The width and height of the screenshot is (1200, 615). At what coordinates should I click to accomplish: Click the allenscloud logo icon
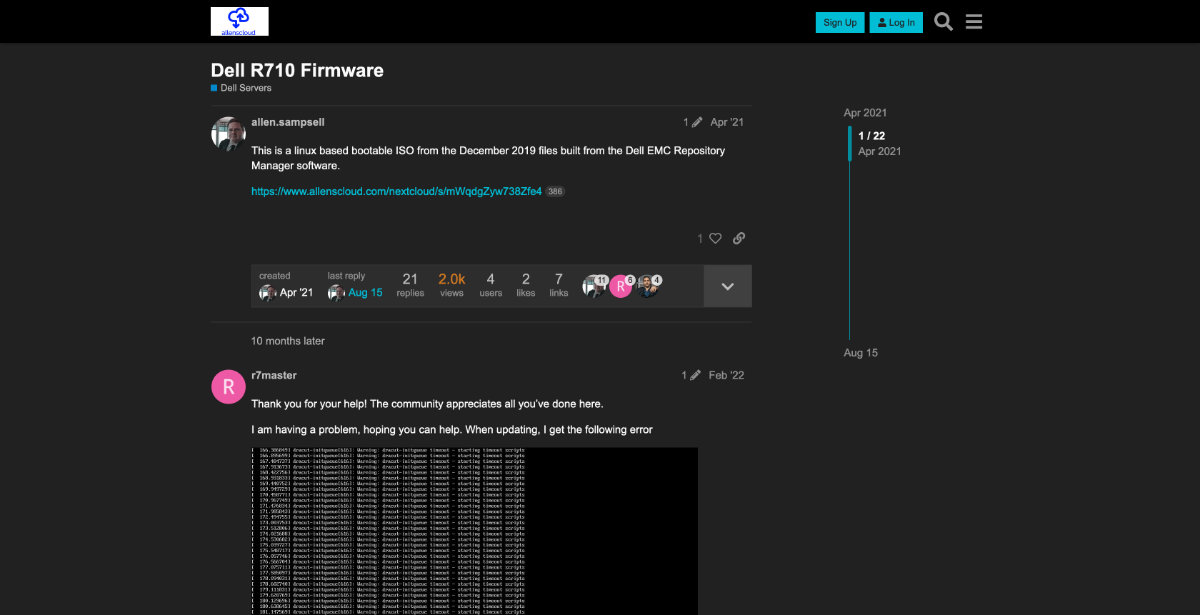(238, 21)
